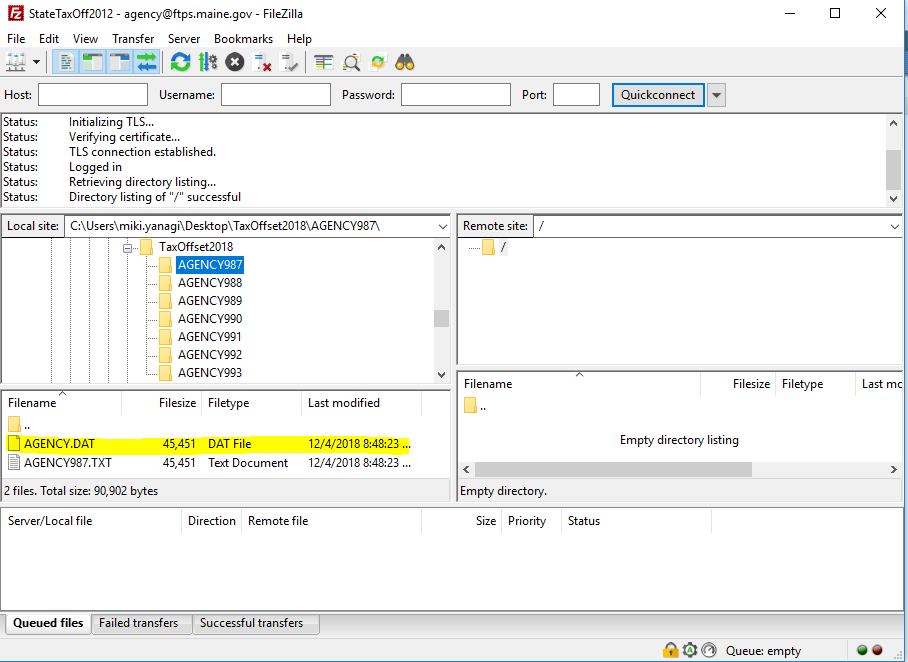Select the AGENCY993 folder in the tree
Image resolution: width=908 pixels, height=662 pixels.
pyautogui.click(x=210, y=372)
